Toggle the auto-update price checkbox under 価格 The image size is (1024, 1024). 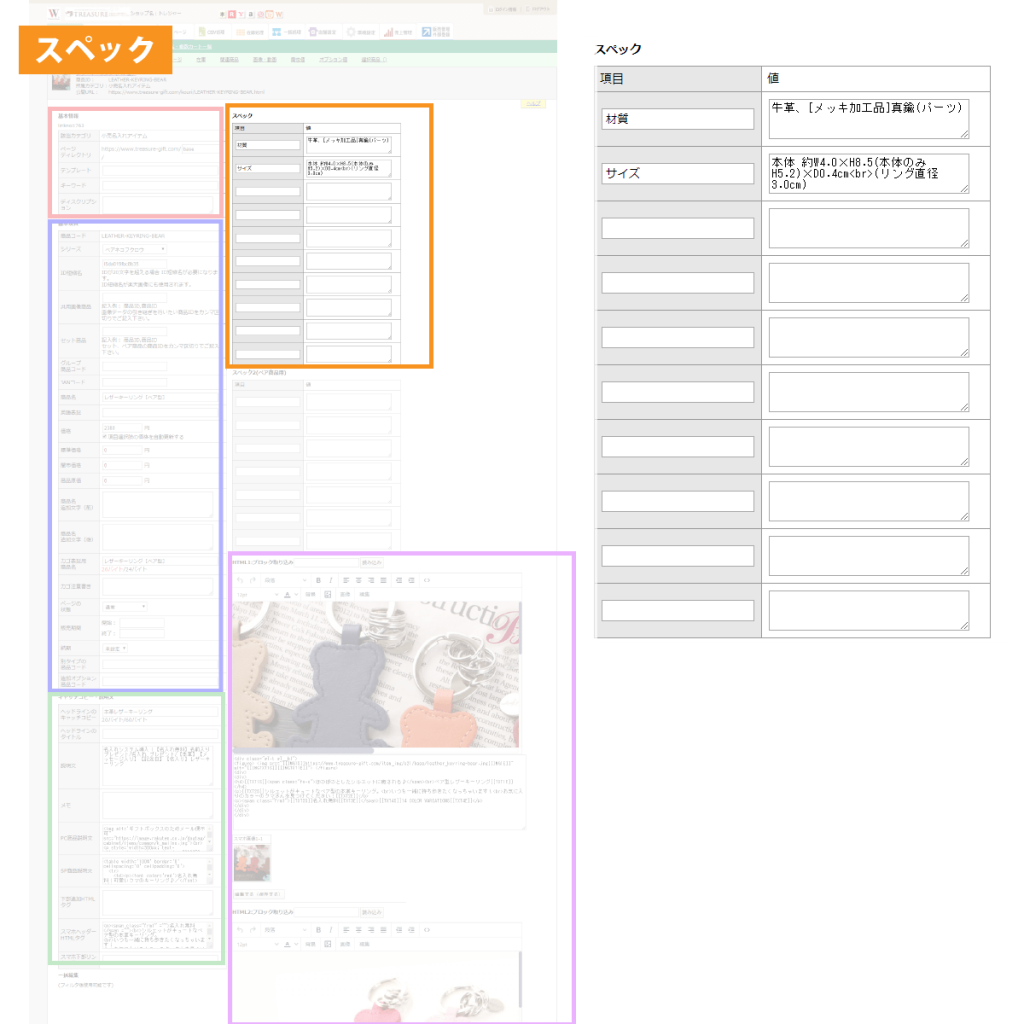[105, 436]
